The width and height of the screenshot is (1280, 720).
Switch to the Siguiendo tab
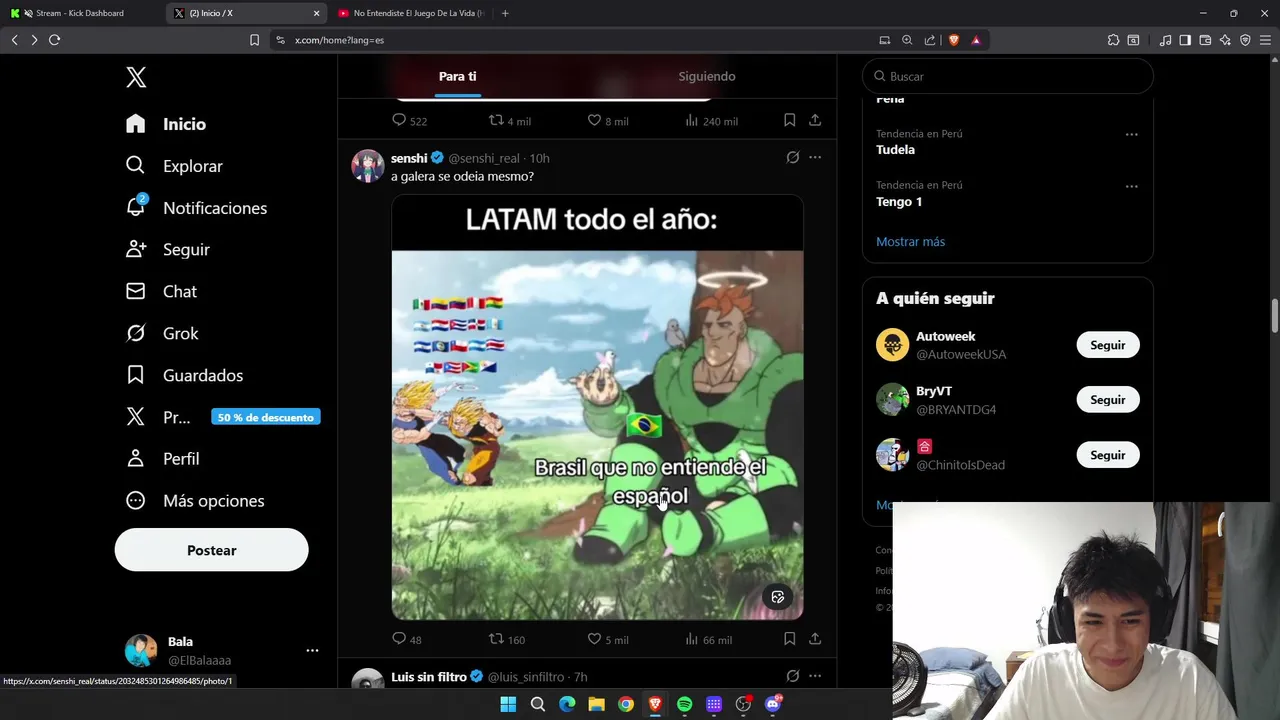coord(707,77)
